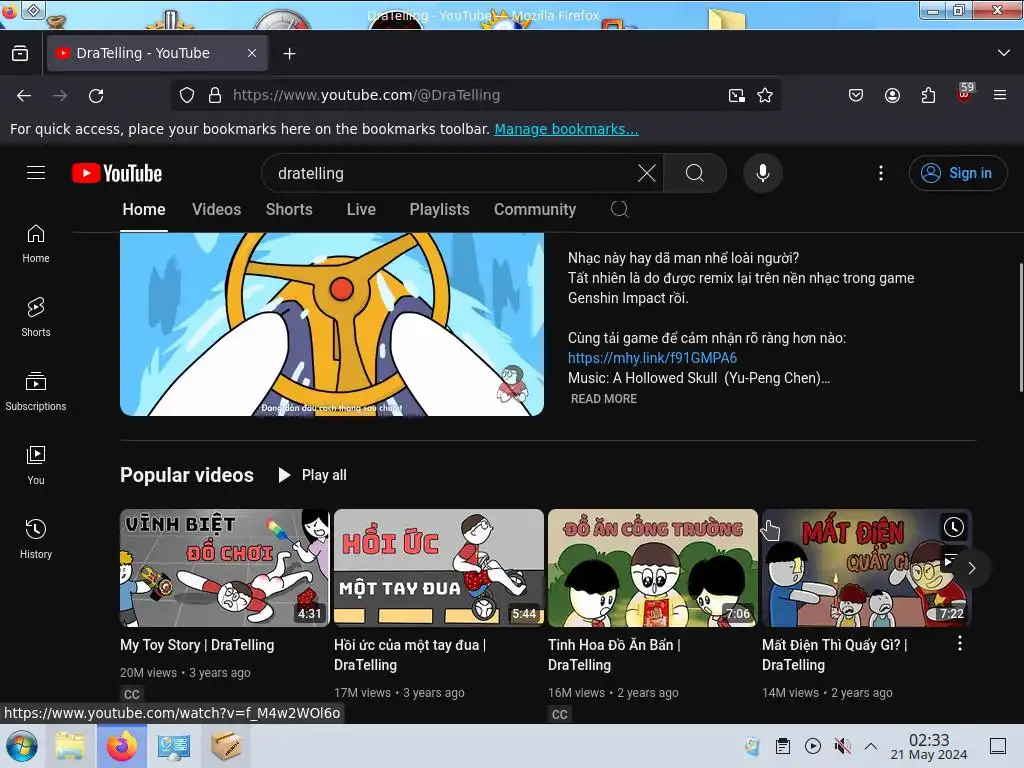Switch to the Community tab
This screenshot has height=768, width=1024.
(535, 209)
